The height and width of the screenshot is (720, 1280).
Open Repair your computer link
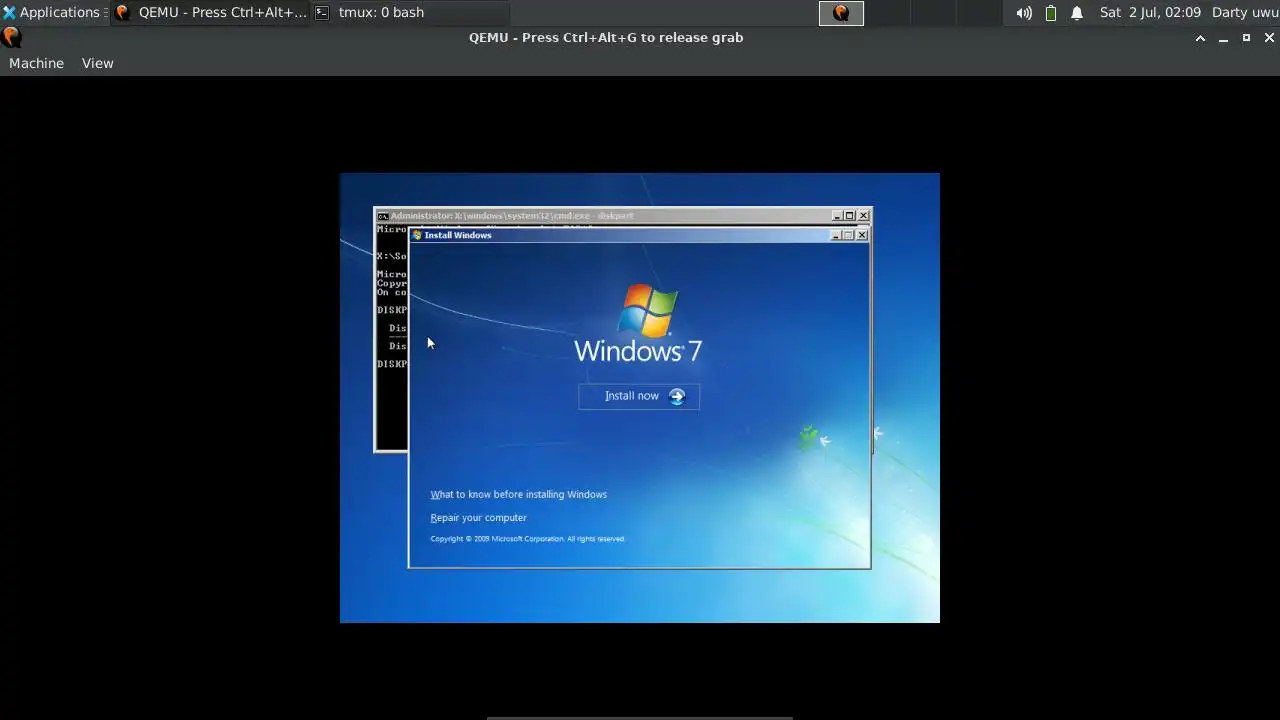478,518
